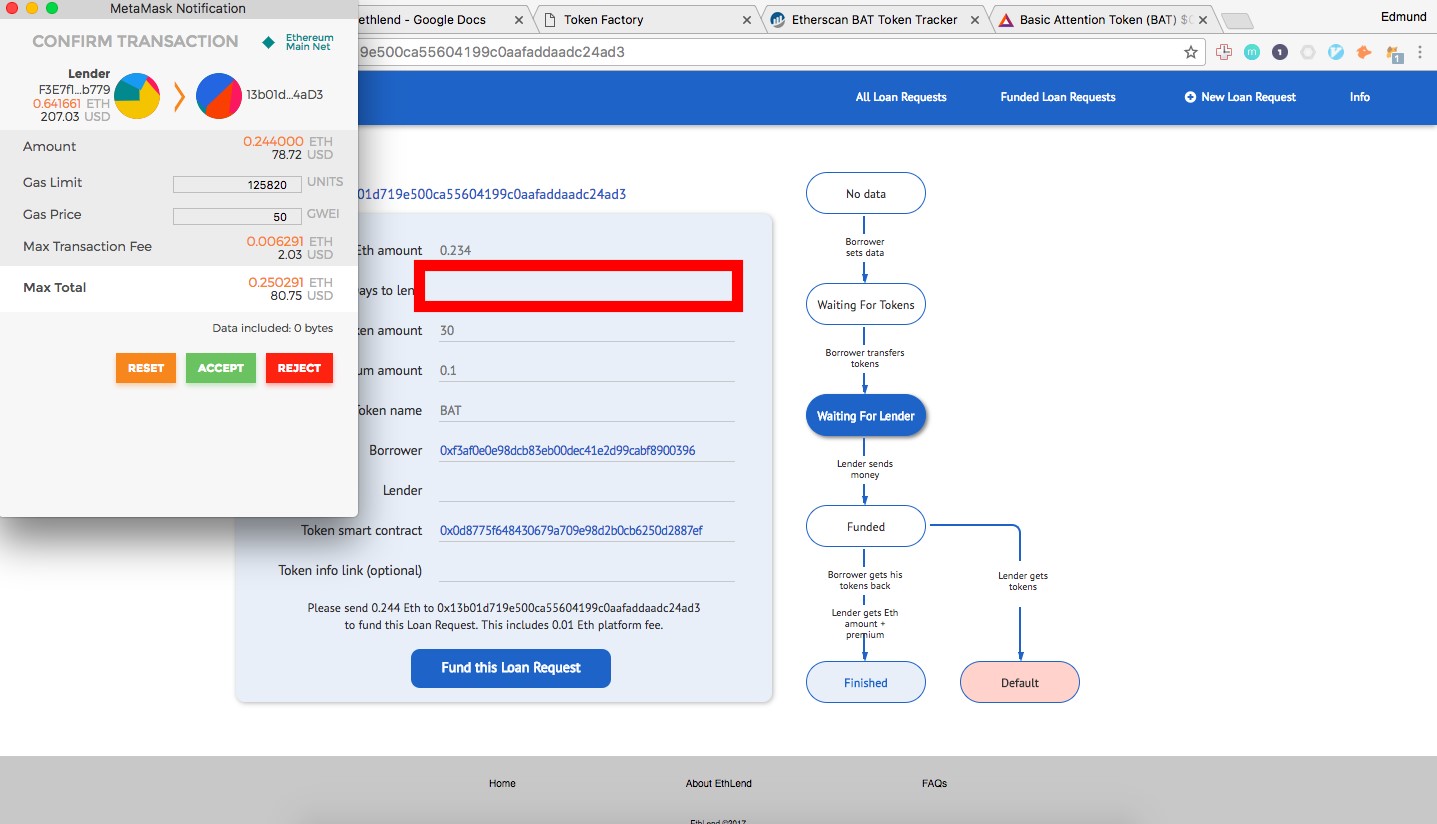Open the grey hexagon extension
1437x824 pixels.
(1307, 52)
